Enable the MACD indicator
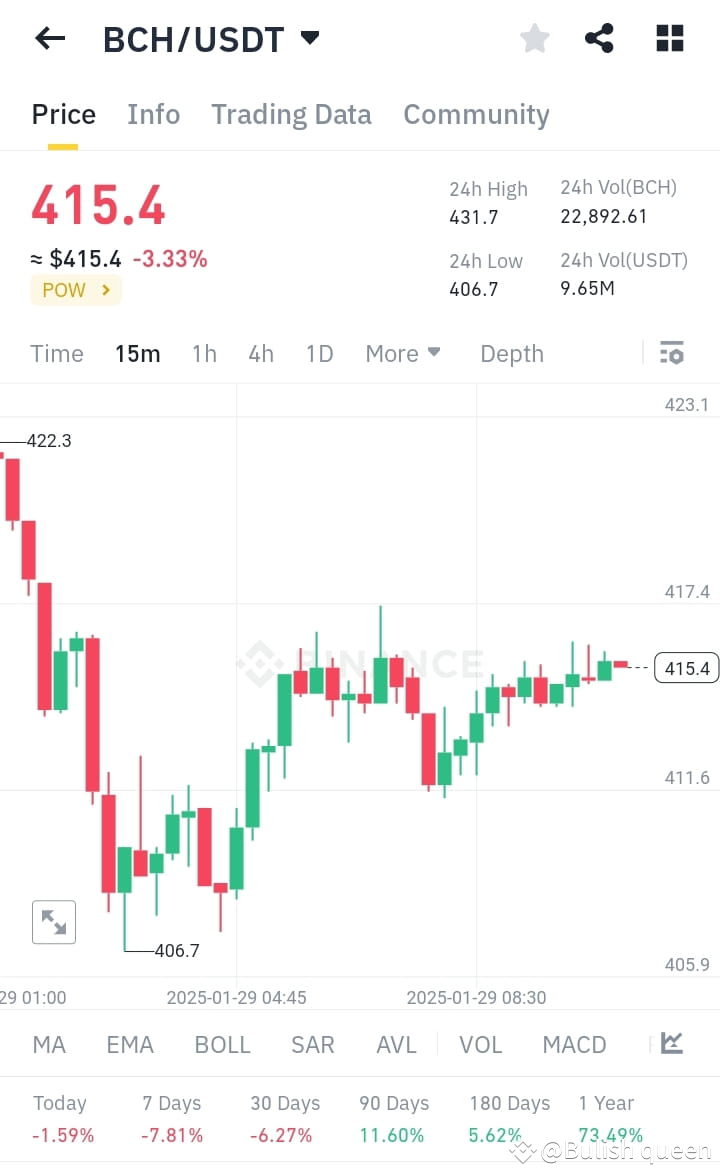This screenshot has height=1173, width=720. coord(574,1043)
